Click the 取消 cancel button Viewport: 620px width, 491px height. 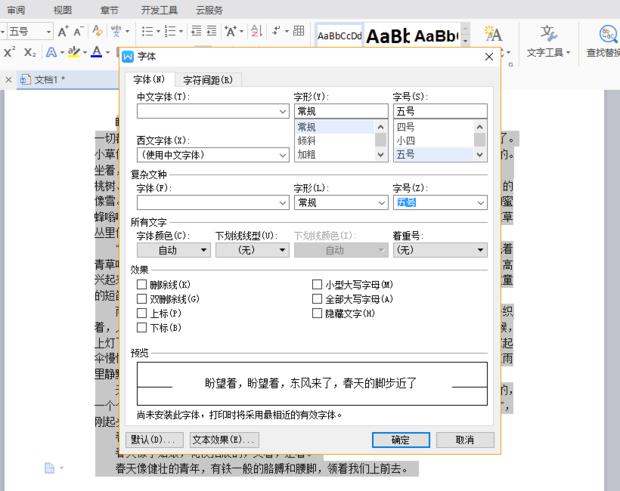tap(465, 440)
